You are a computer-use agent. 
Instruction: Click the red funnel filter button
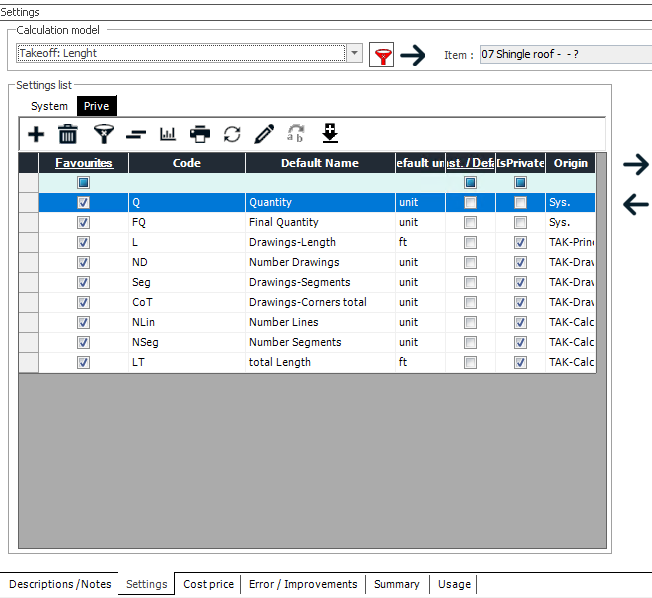381,54
